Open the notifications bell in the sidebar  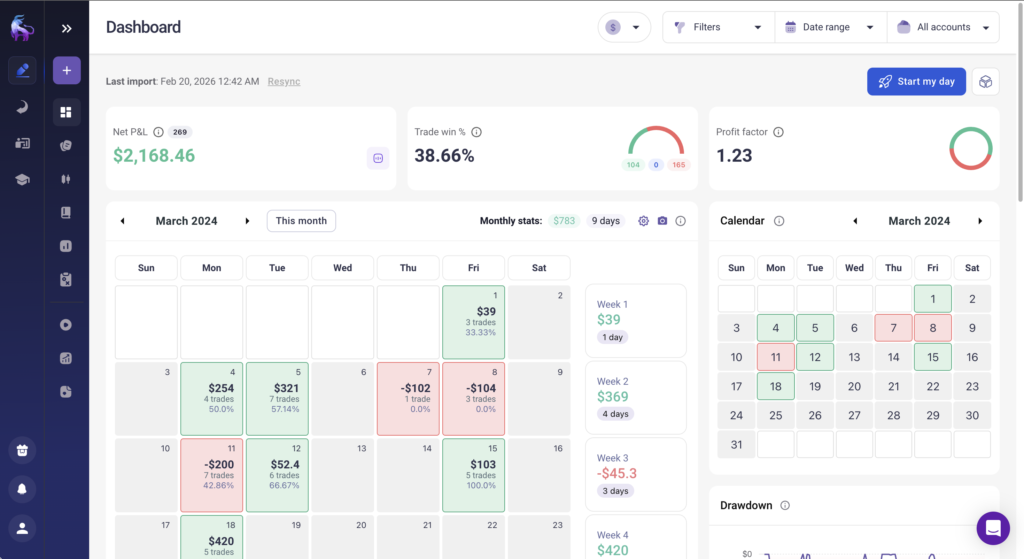pyautogui.click(x=22, y=488)
